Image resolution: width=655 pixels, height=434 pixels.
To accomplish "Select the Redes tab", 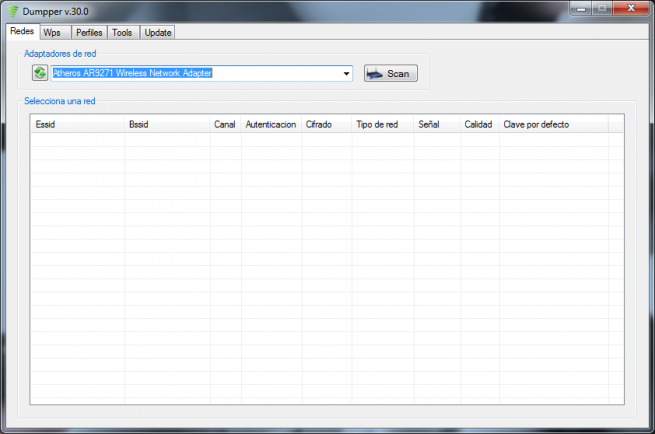I will click(x=21, y=32).
